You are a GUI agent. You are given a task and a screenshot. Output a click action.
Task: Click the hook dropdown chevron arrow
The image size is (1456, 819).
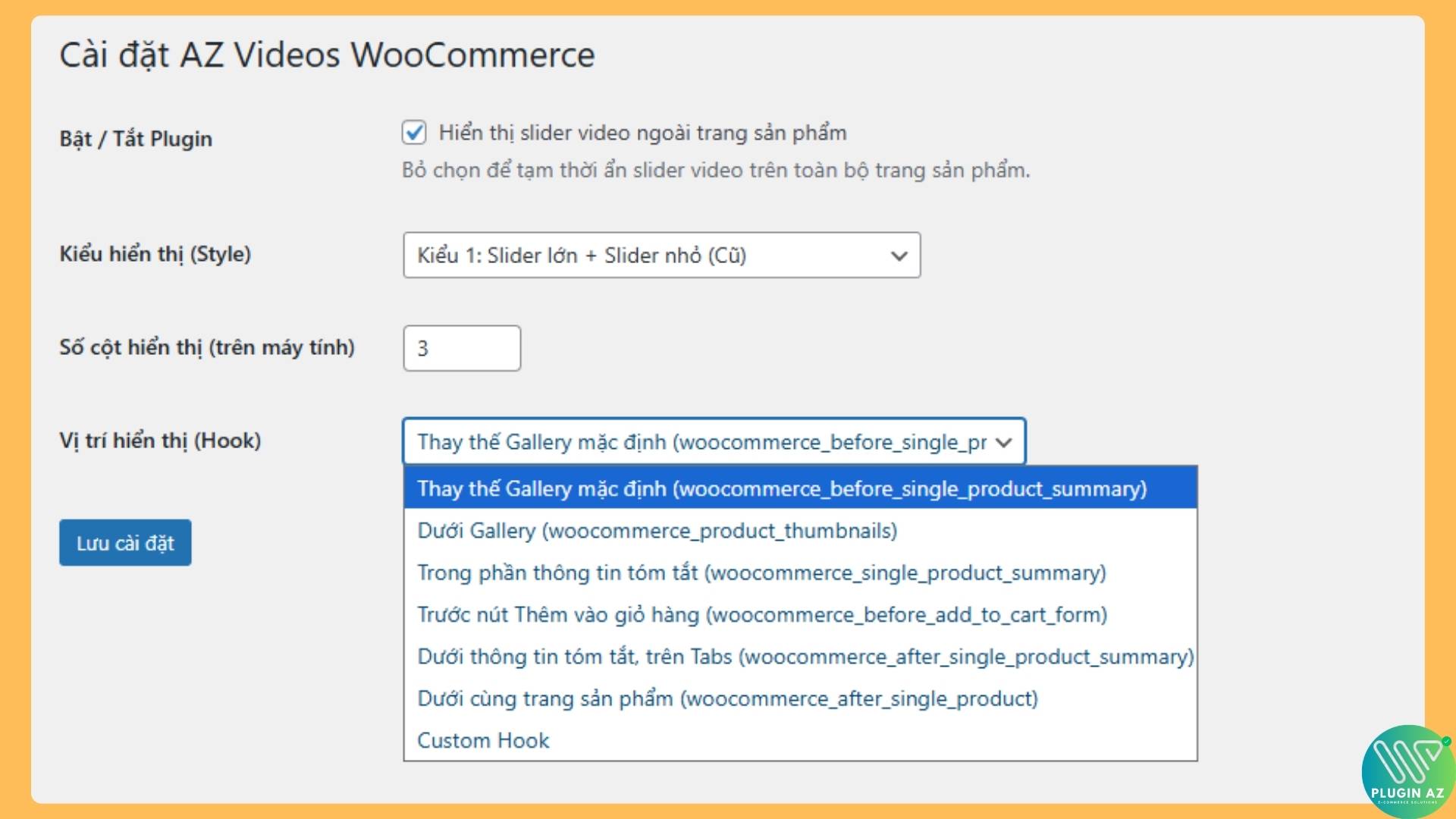tap(1003, 442)
